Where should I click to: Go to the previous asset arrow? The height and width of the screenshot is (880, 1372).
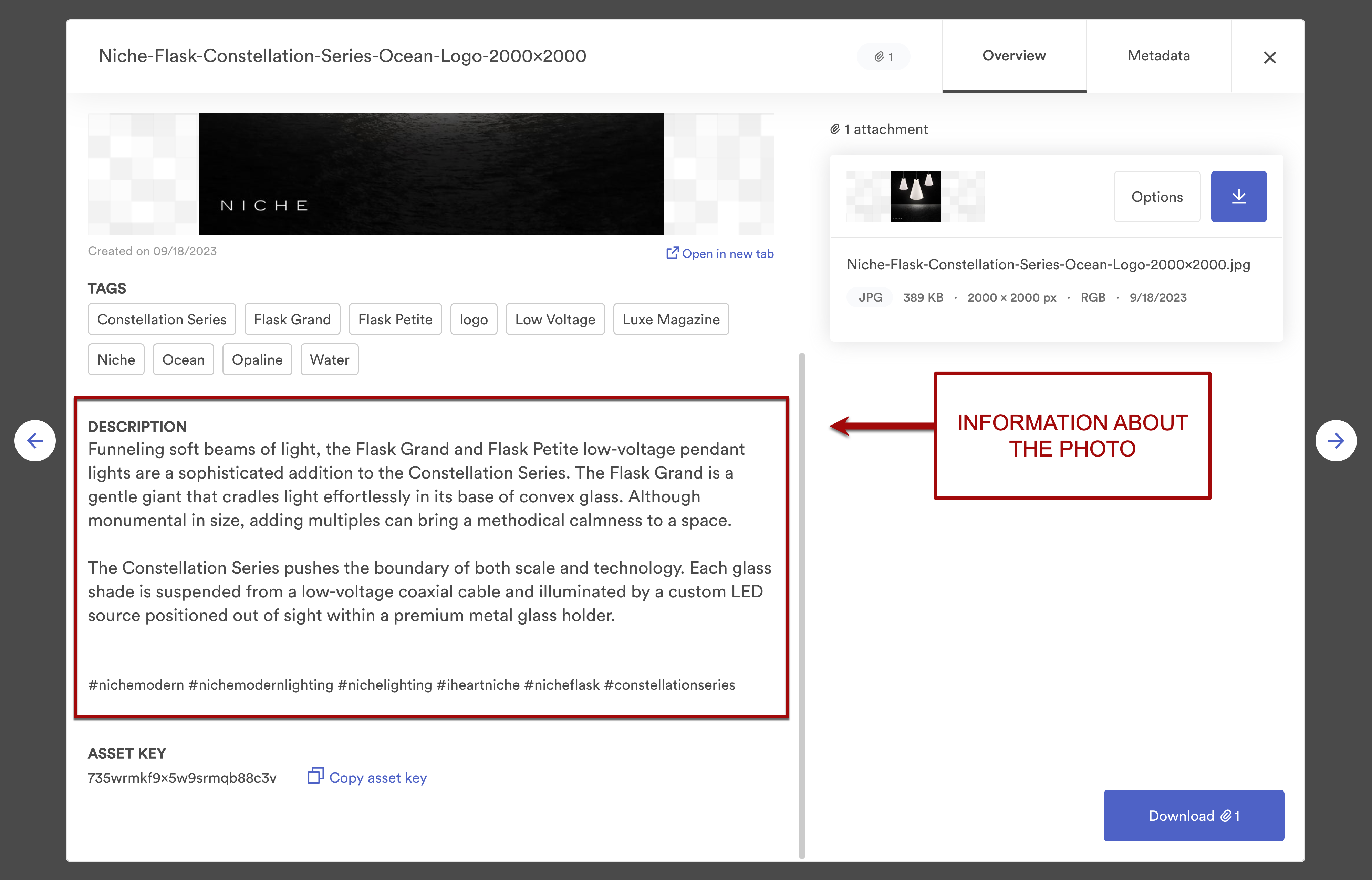click(35, 441)
